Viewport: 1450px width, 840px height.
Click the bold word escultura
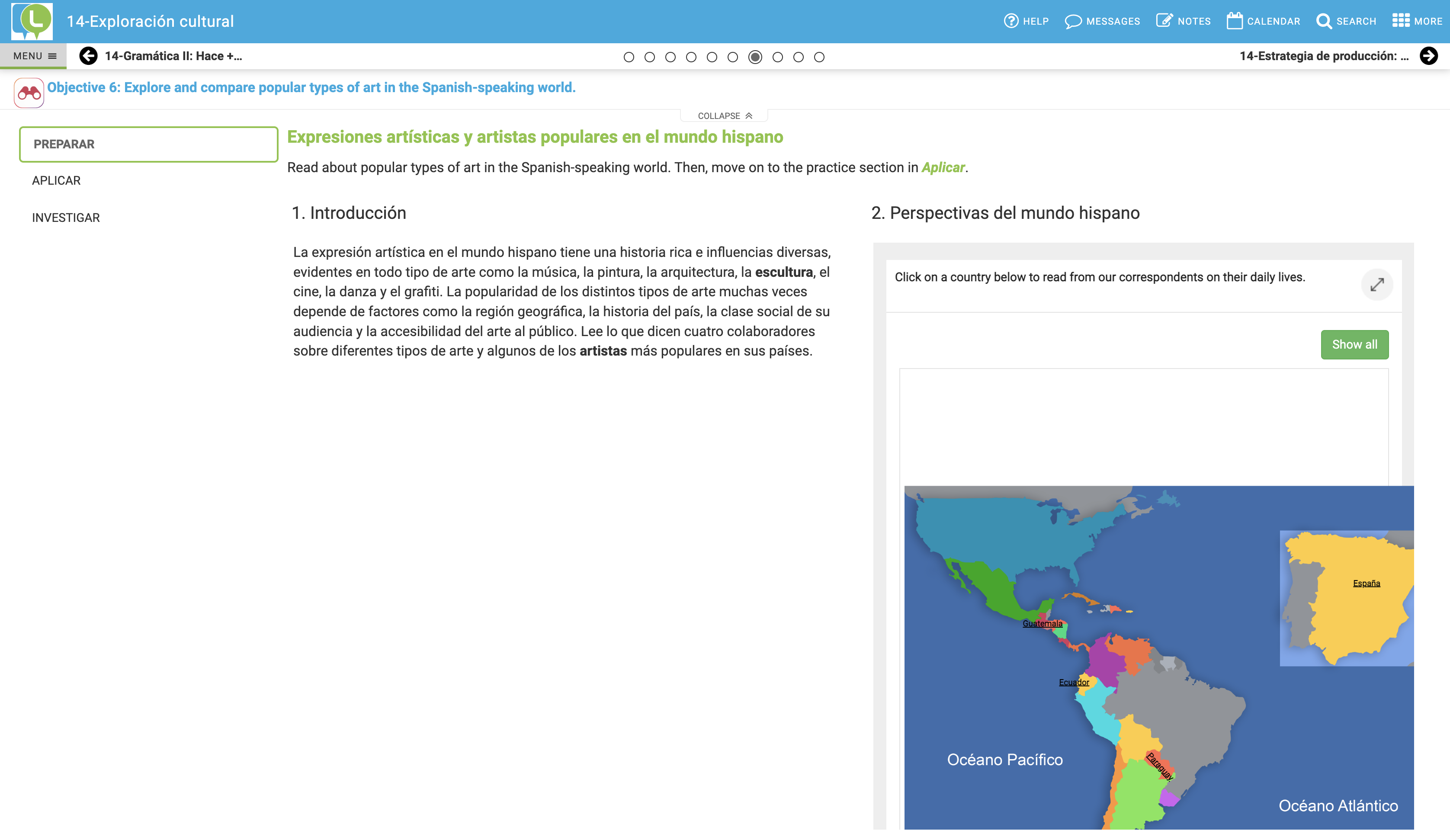[784, 272]
